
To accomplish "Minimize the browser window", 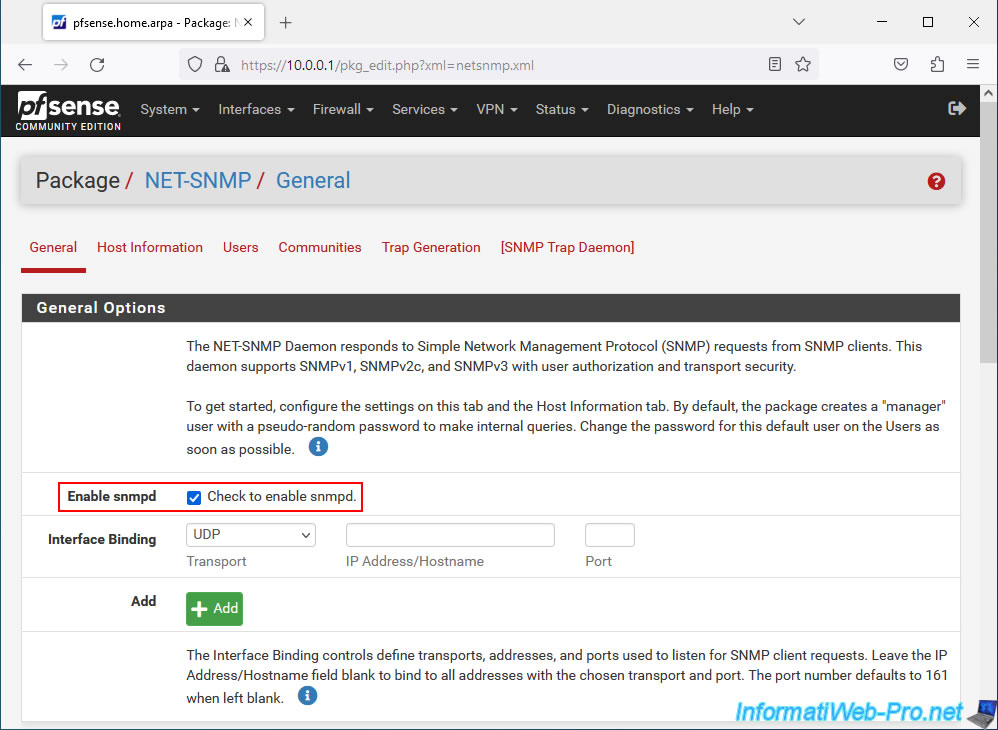I will (x=882, y=22).
